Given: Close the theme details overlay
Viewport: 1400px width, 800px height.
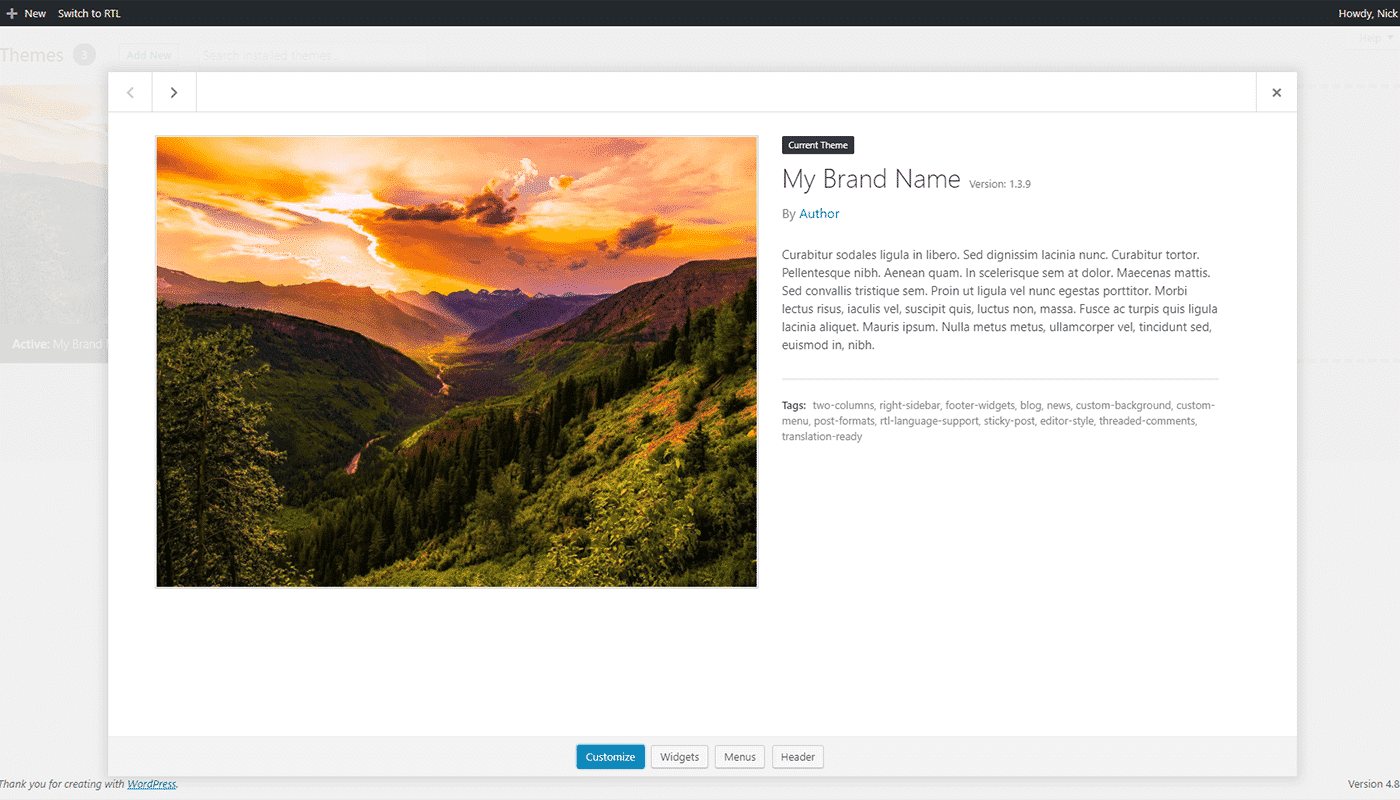Looking at the screenshot, I should (x=1276, y=93).
